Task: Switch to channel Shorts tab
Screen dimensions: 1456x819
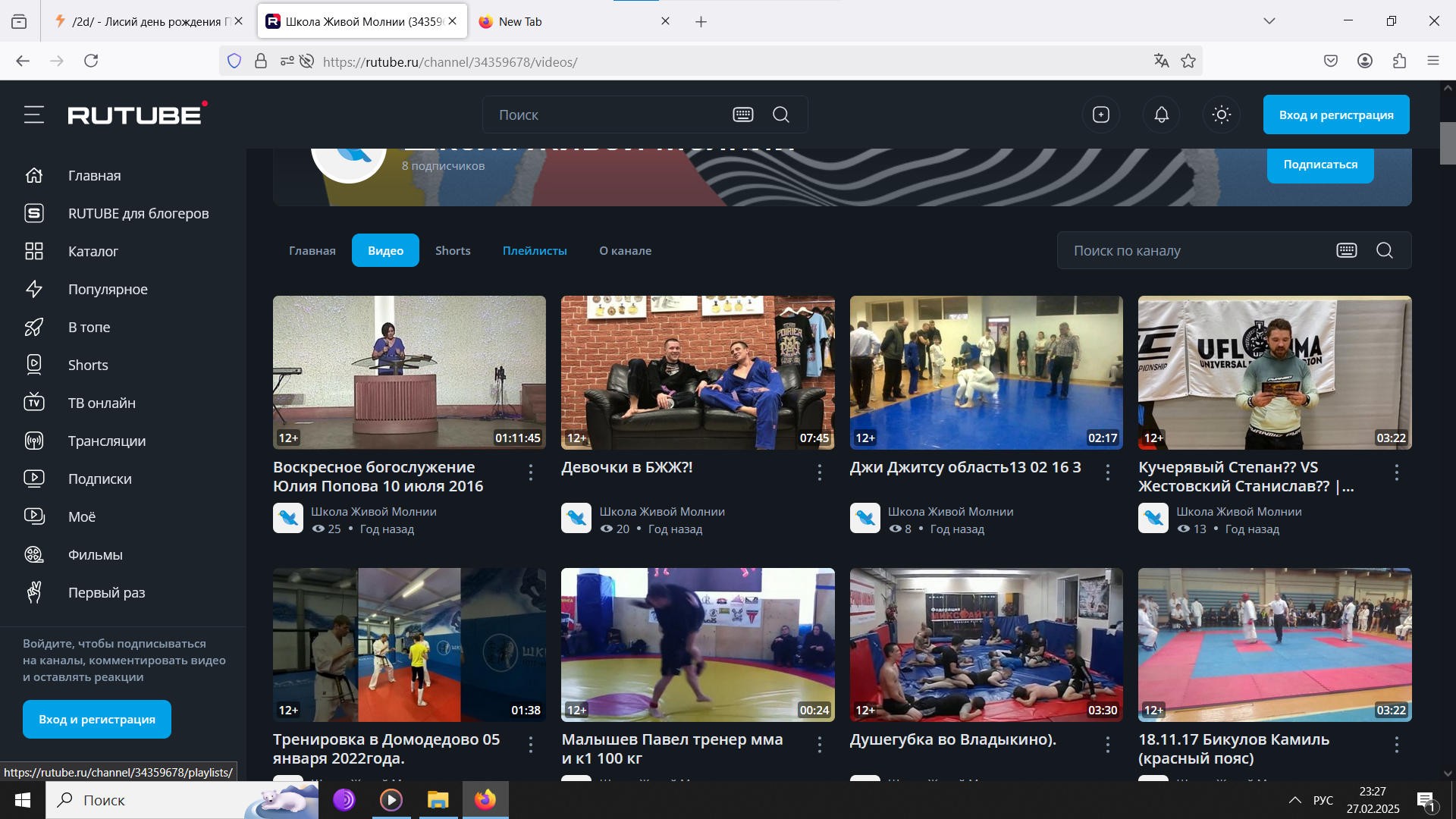Action: coord(453,250)
